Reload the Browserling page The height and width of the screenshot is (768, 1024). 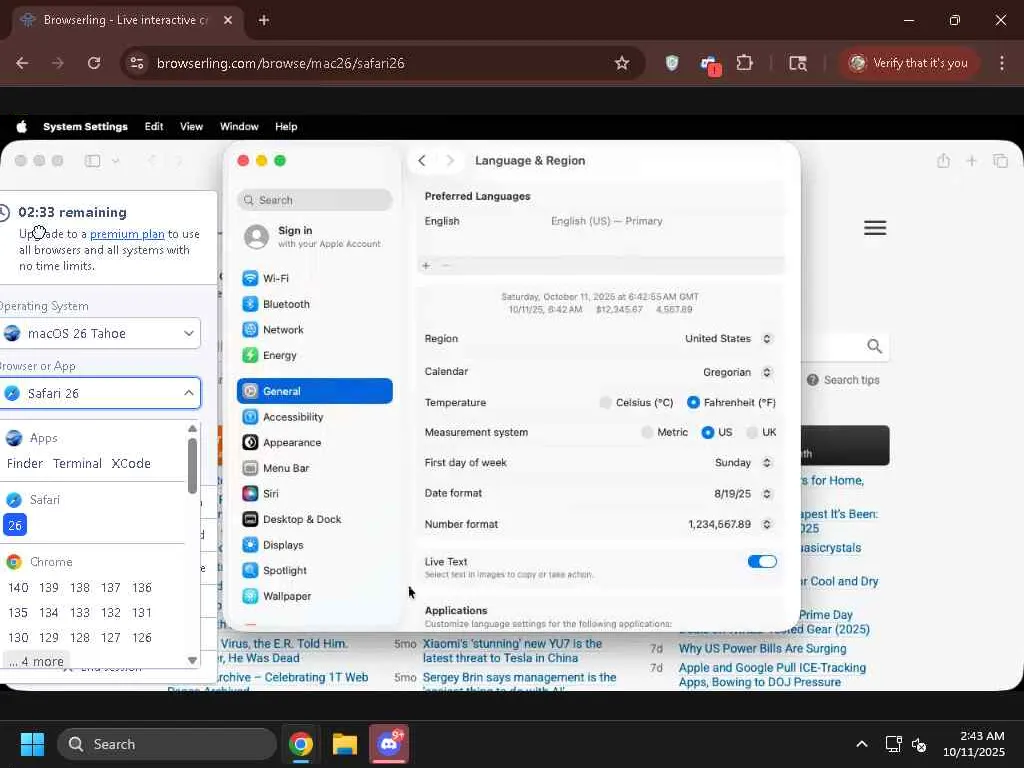pos(94,63)
